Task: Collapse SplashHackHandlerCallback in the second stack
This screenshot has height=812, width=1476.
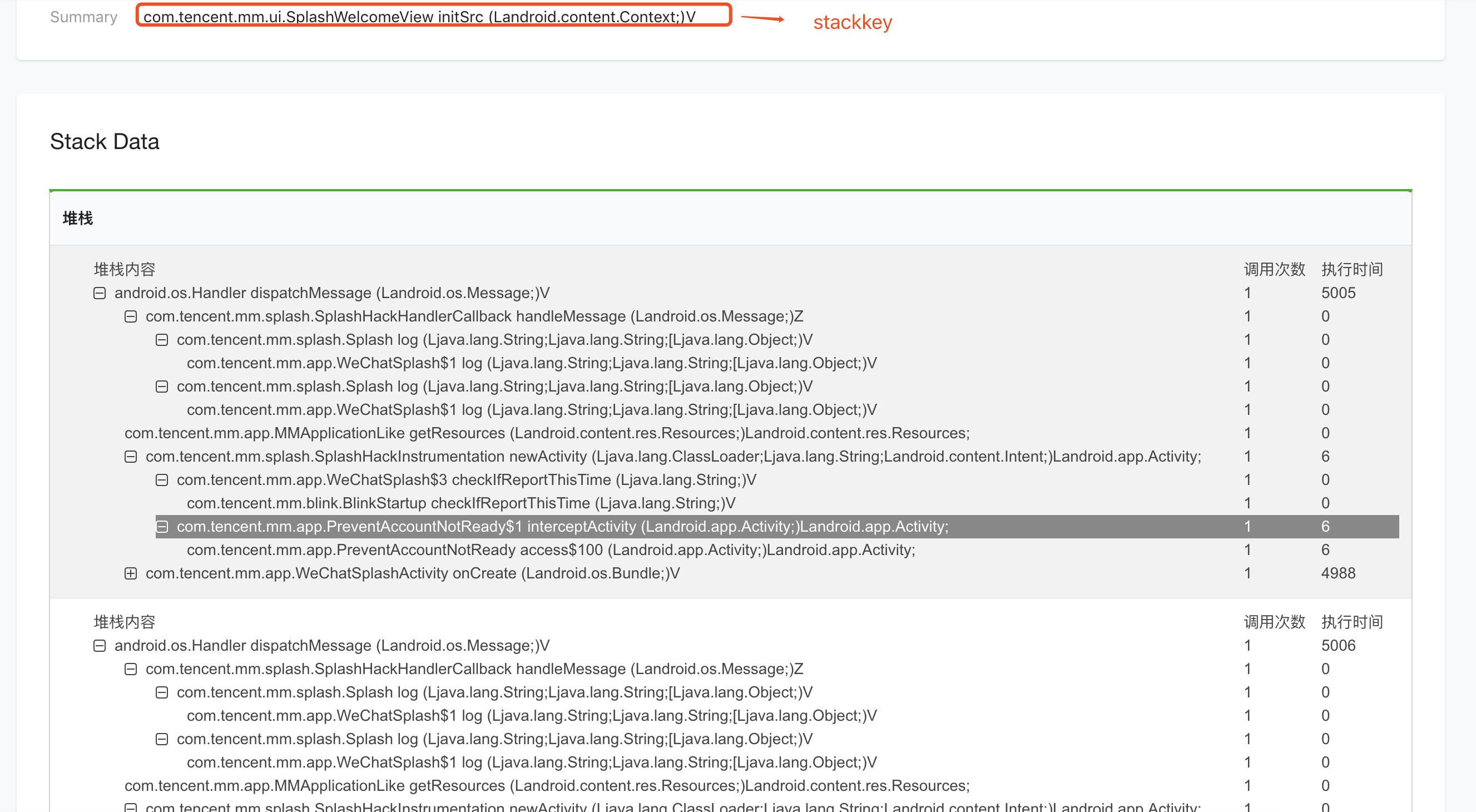Action: (x=131, y=668)
